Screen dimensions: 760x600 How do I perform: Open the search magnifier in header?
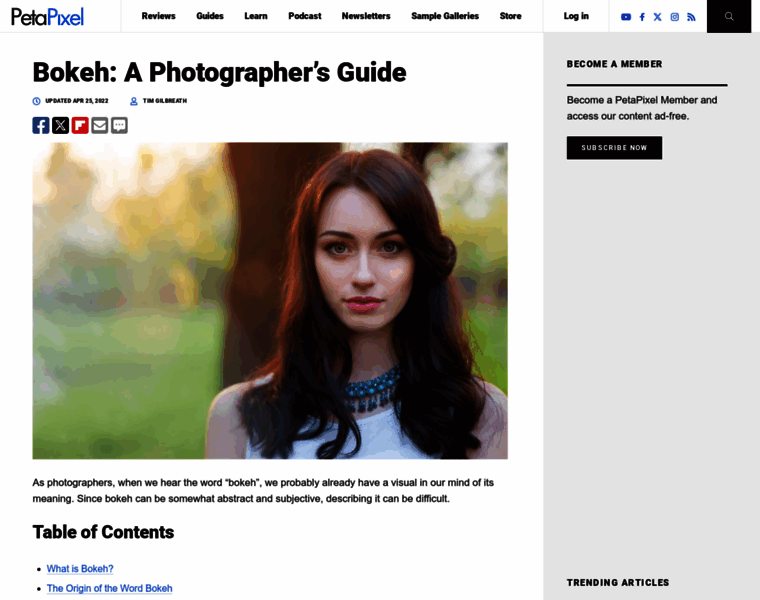[729, 16]
